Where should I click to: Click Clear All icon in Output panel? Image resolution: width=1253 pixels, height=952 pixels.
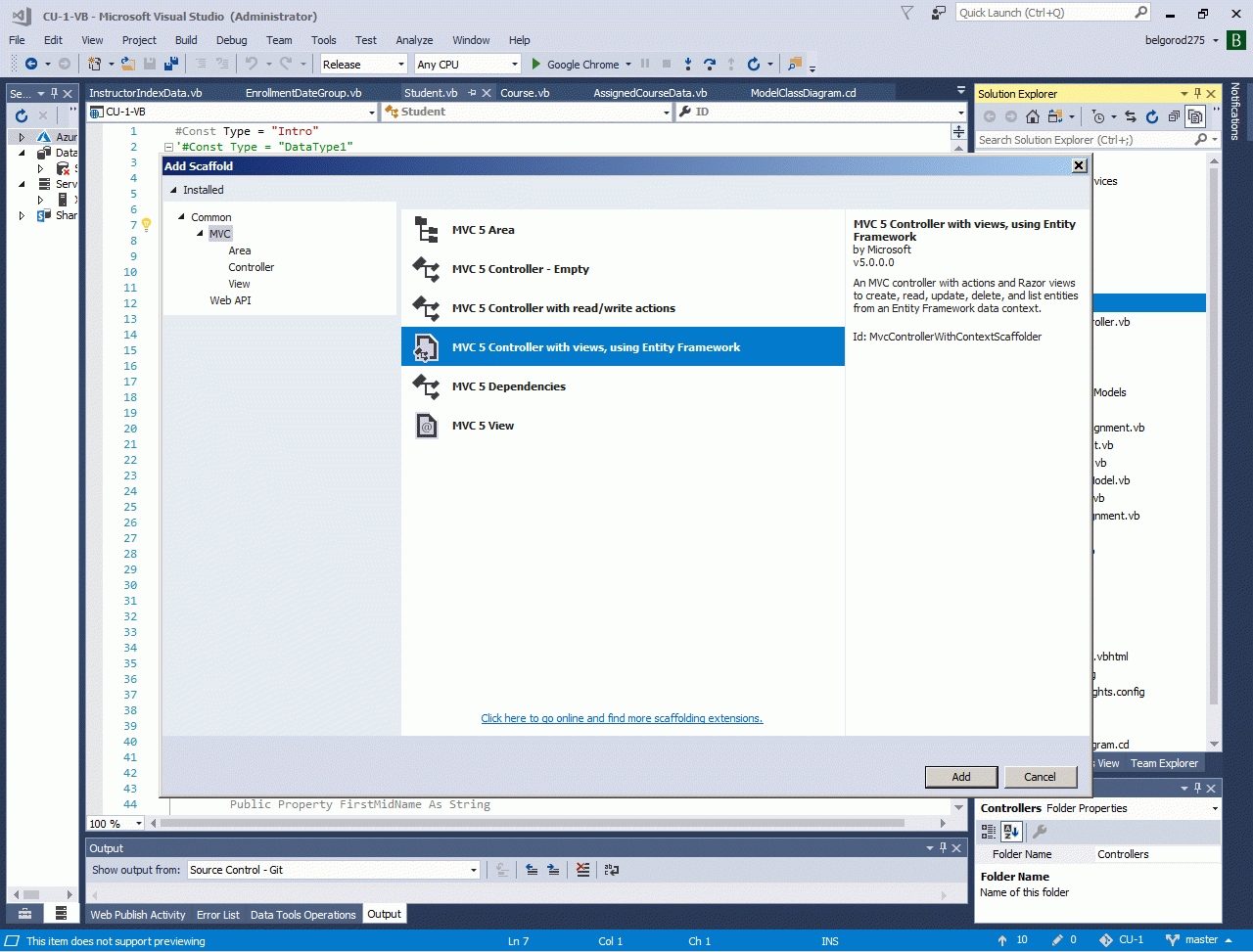pos(583,870)
